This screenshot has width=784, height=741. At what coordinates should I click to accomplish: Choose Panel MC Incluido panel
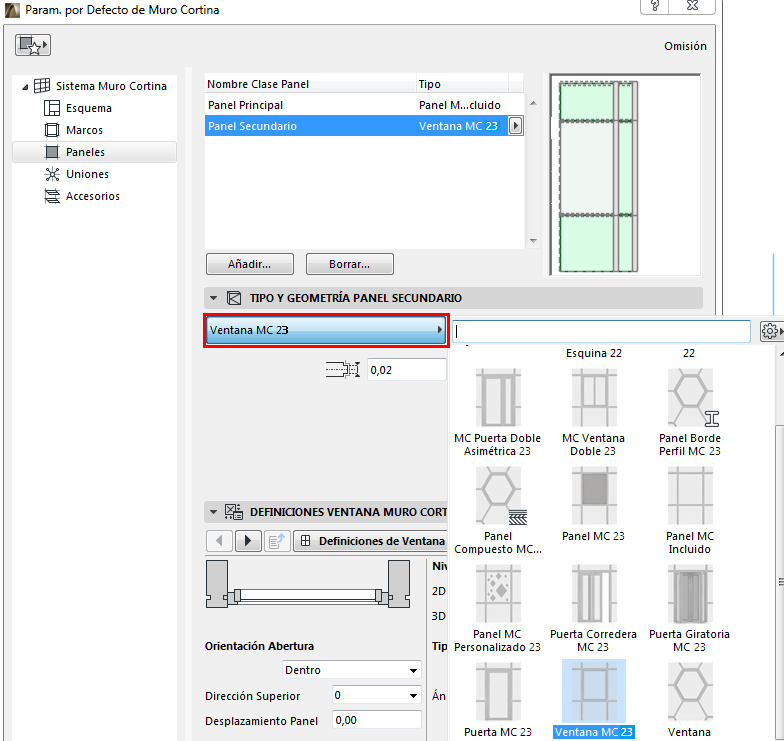690,510
